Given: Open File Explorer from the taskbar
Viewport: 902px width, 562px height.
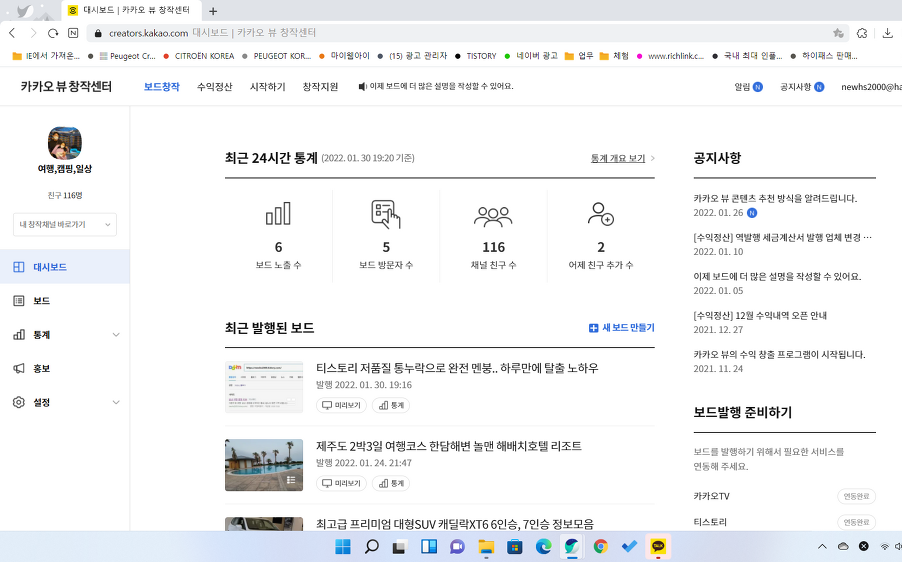Looking at the screenshot, I should (x=486, y=546).
